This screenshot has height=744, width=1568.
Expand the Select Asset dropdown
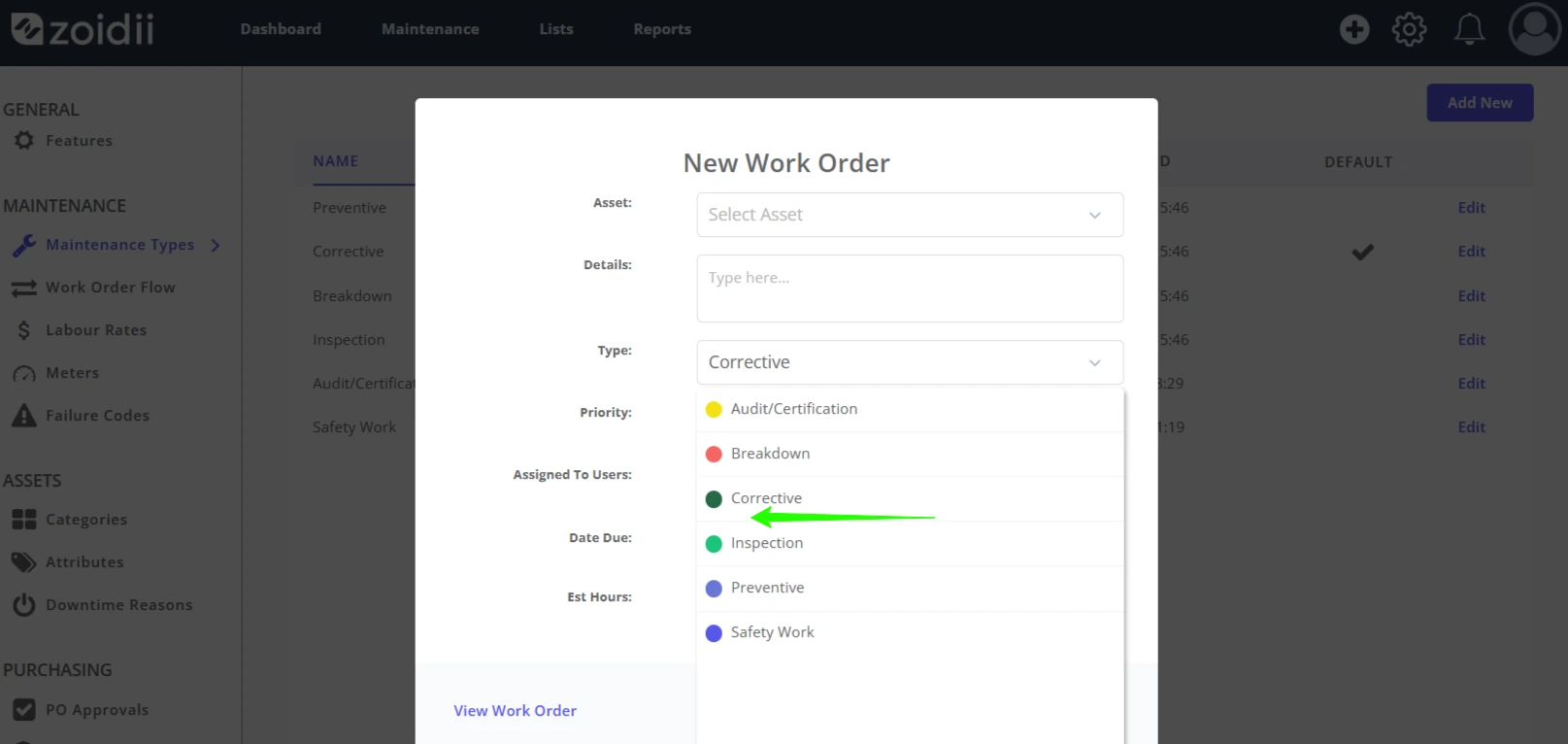pyautogui.click(x=910, y=215)
